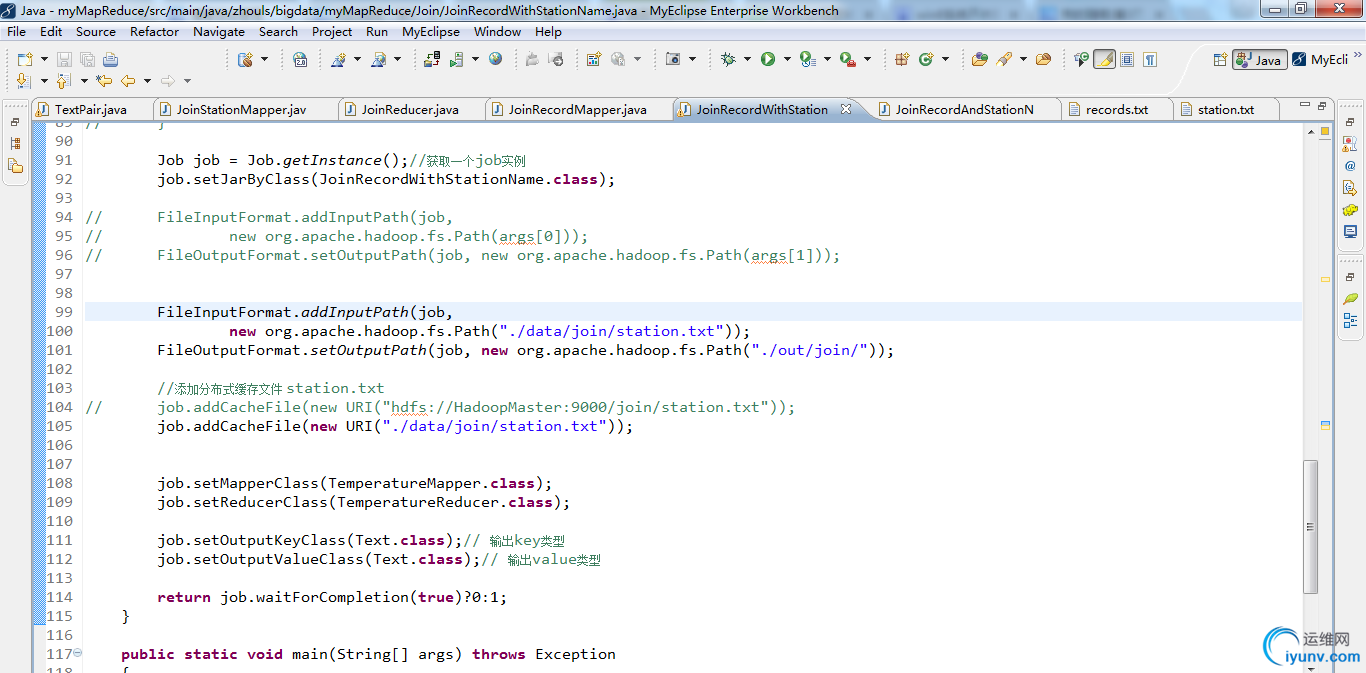The width and height of the screenshot is (1366, 673).
Task: Click the Next Annotation arrow icon
Action: (x=24, y=80)
